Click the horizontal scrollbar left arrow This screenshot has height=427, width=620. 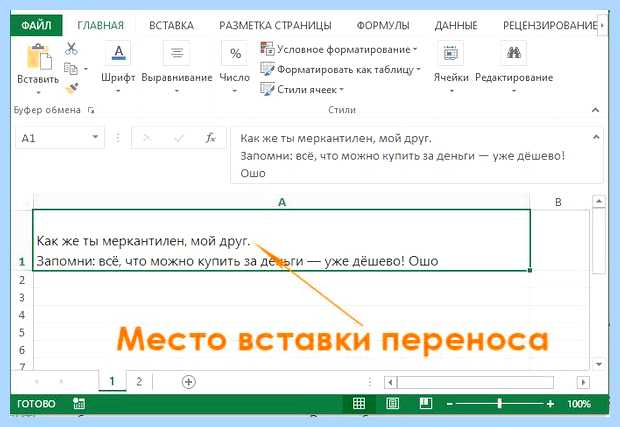pyautogui.click(x=391, y=382)
